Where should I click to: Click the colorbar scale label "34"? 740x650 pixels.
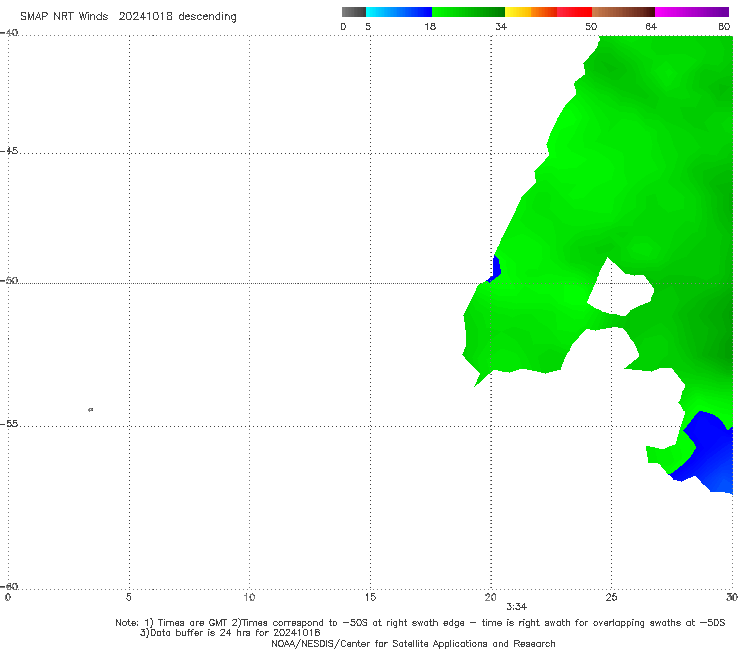point(501,26)
